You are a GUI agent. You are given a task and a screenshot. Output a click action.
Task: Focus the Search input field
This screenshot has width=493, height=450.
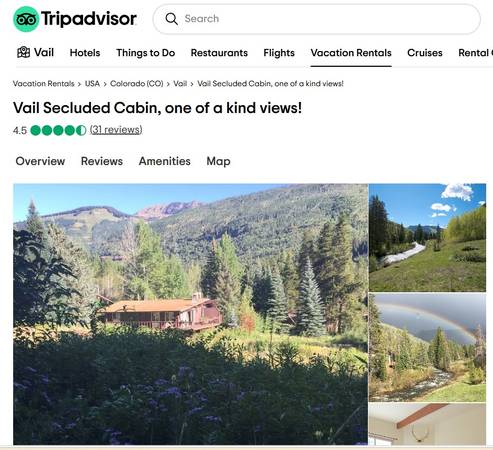316,19
